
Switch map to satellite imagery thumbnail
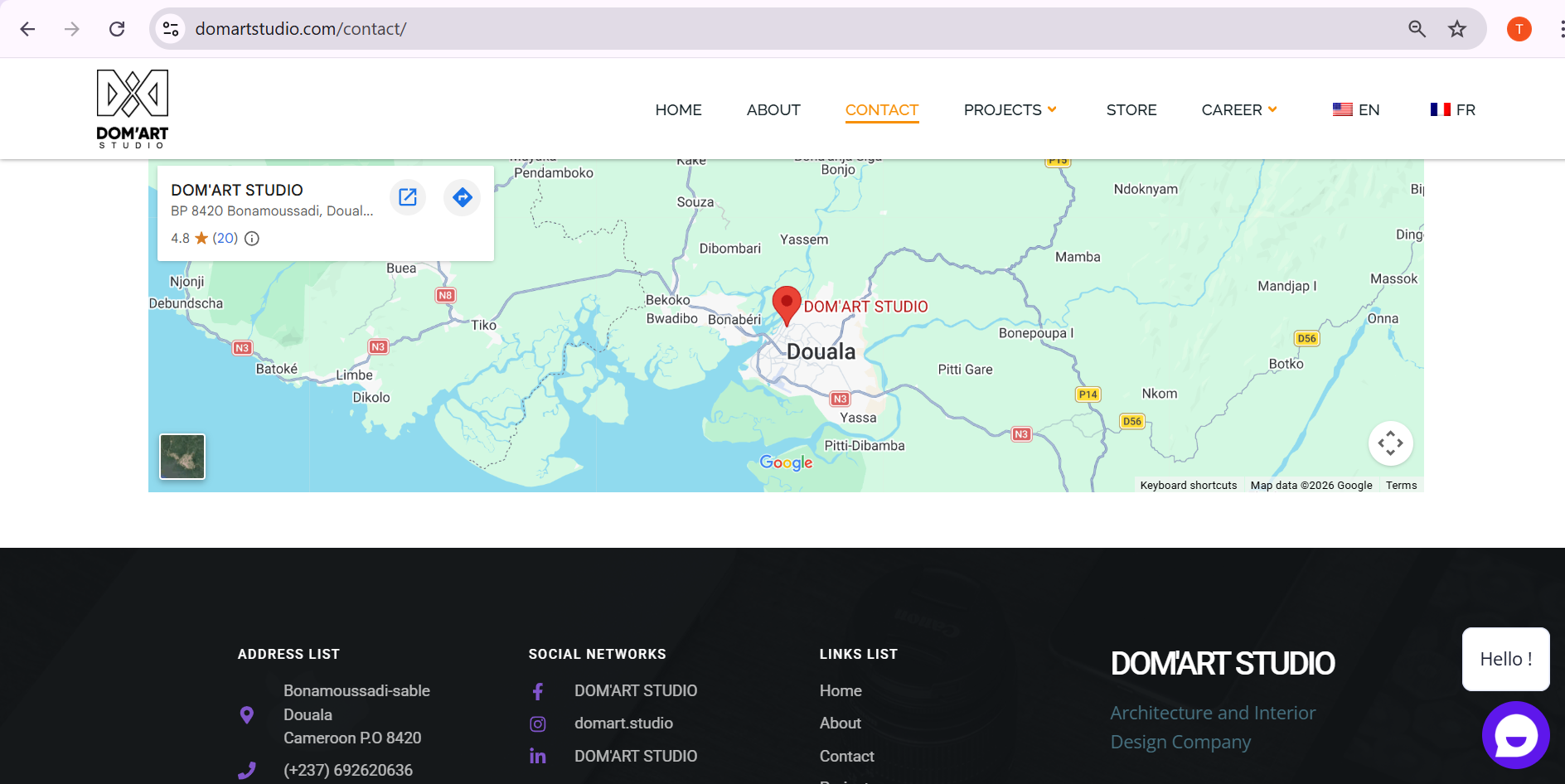pos(182,457)
